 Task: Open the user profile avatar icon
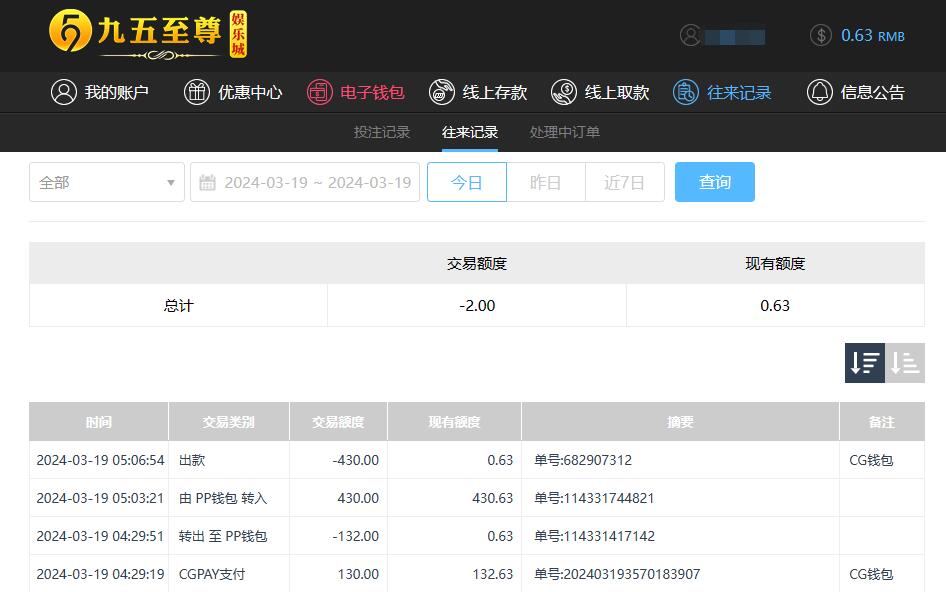tap(690, 35)
